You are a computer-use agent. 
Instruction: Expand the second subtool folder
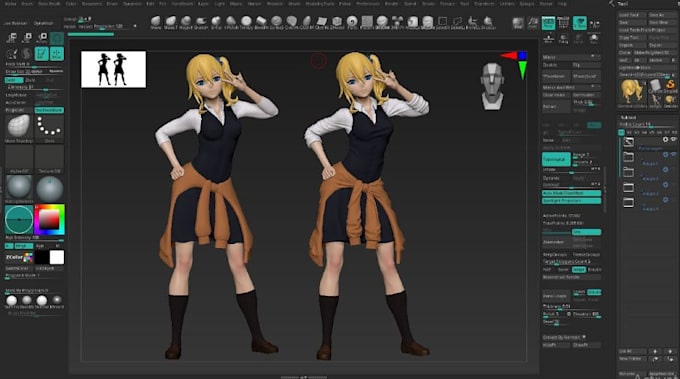pos(628,172)
